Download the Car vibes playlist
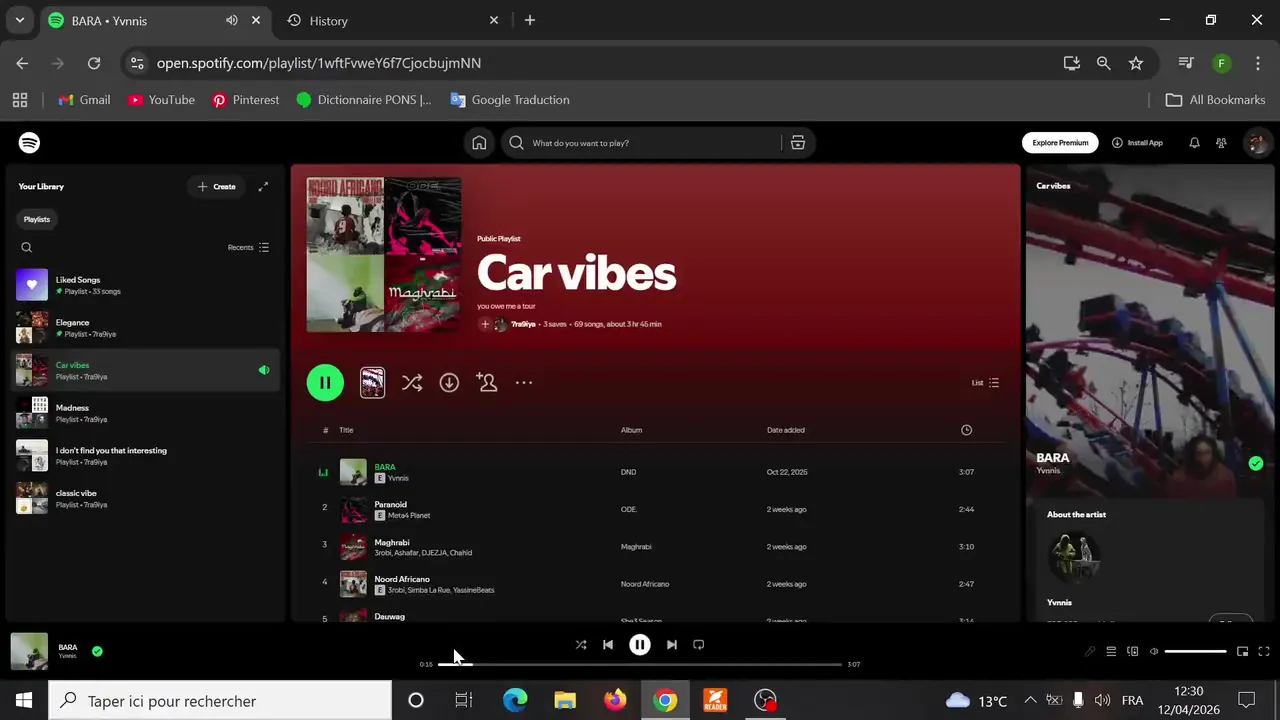This screenshot has width=1280, height=720. tap(449, 383)
